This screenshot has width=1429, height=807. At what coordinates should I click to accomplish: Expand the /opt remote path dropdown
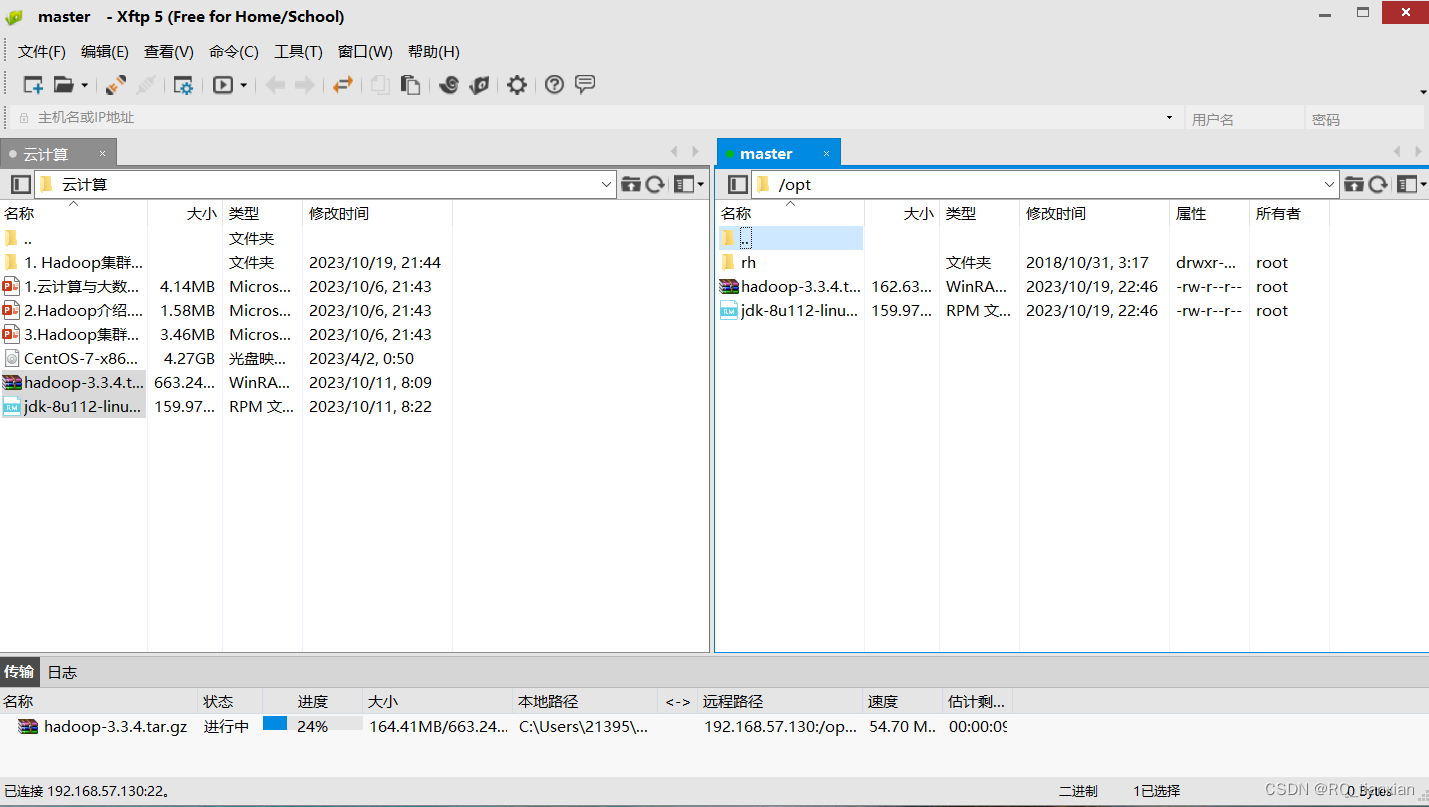point(1330,184)
